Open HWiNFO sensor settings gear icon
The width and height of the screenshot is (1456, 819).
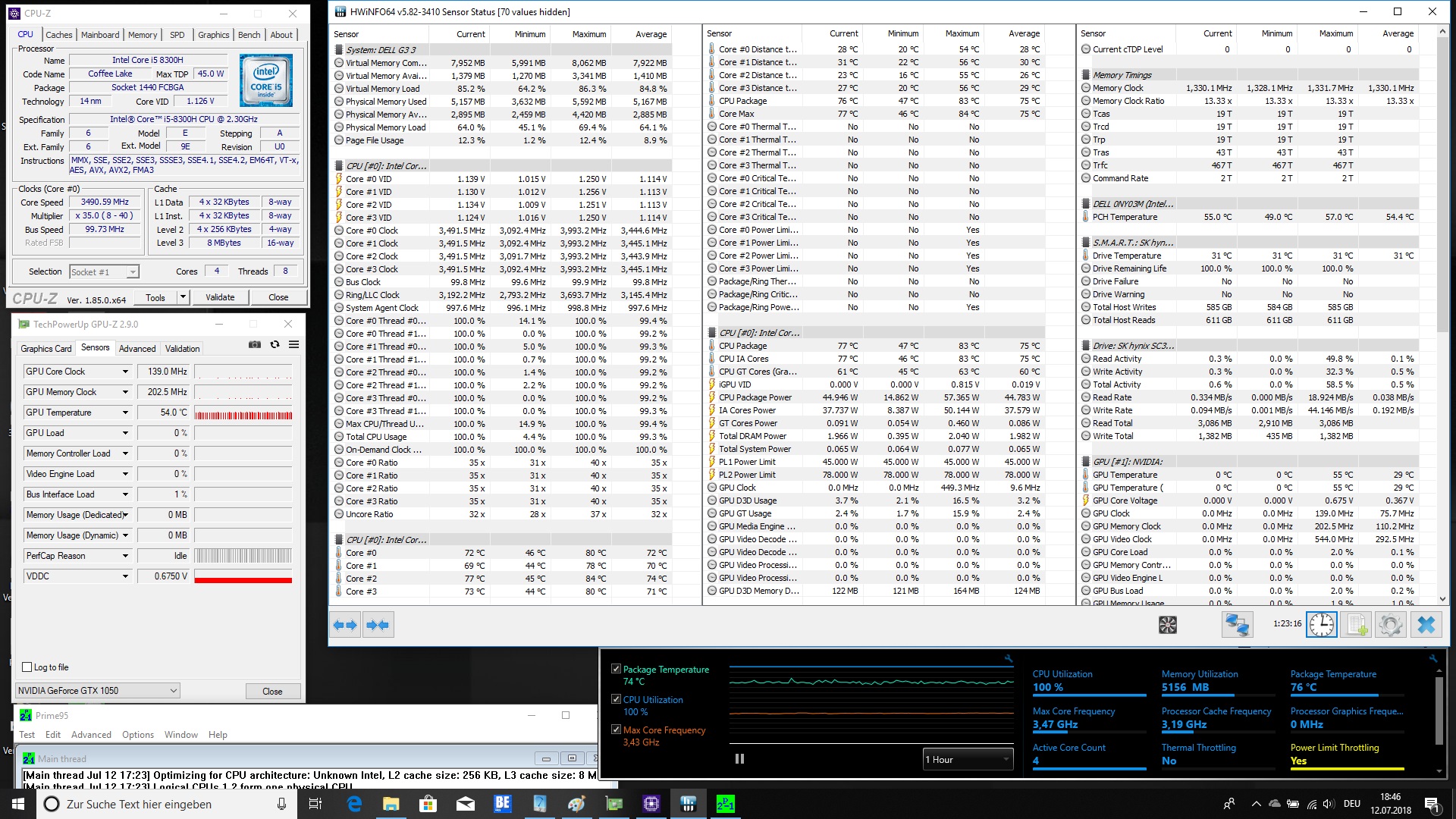pos(1390,625)
